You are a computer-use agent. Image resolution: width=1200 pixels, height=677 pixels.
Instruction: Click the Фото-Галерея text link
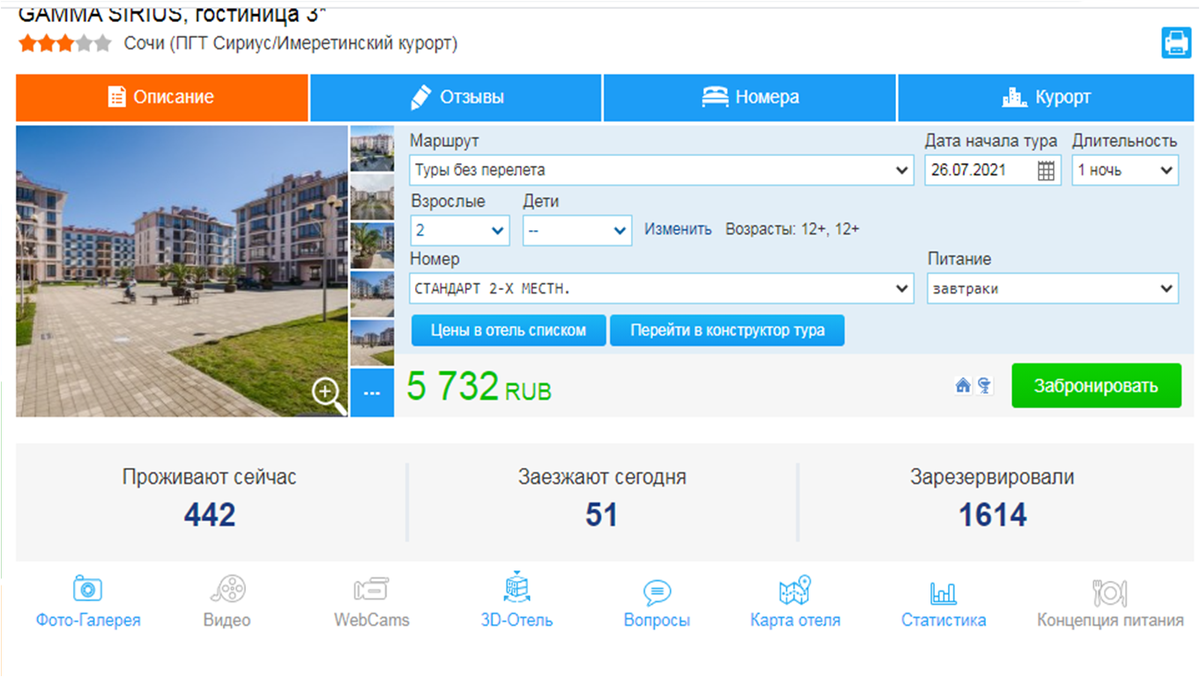[x=88, y=620]
